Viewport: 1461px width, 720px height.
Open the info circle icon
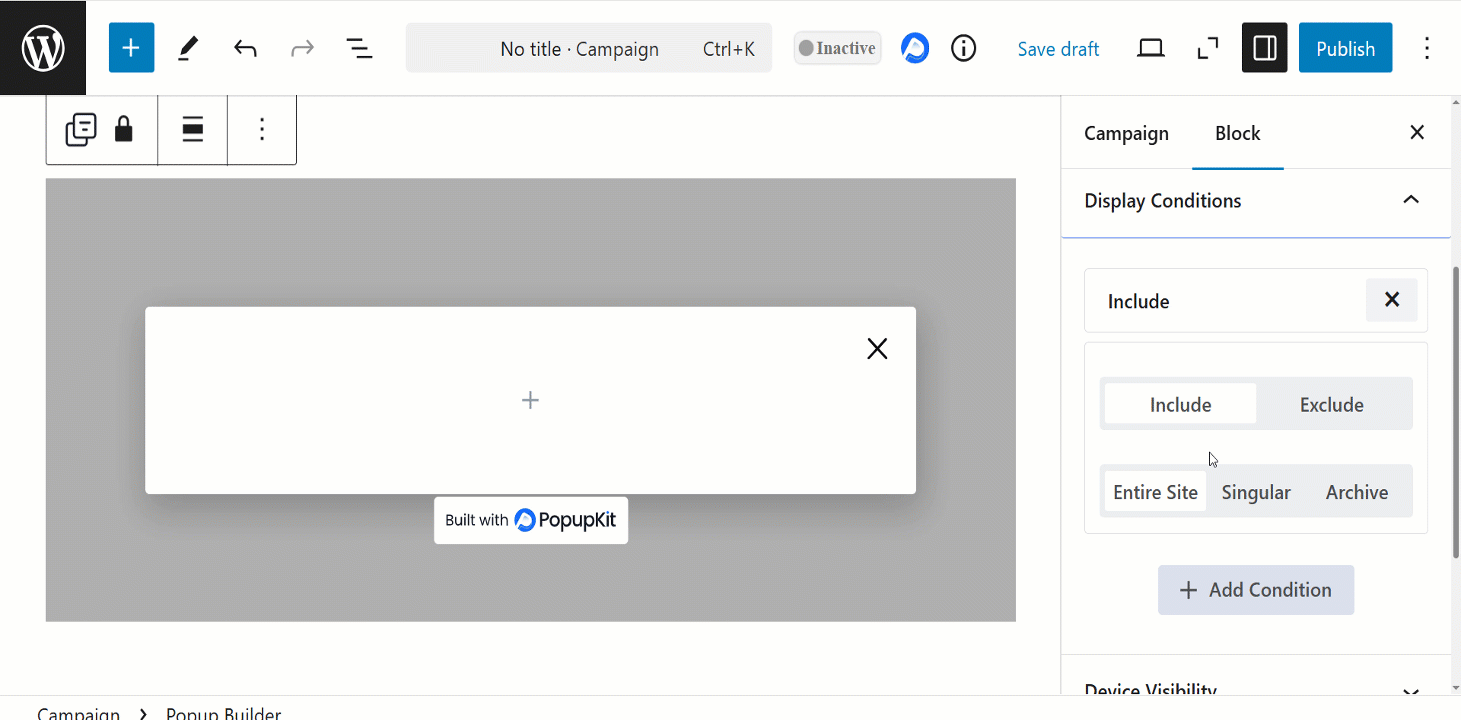tap(963, 48)
